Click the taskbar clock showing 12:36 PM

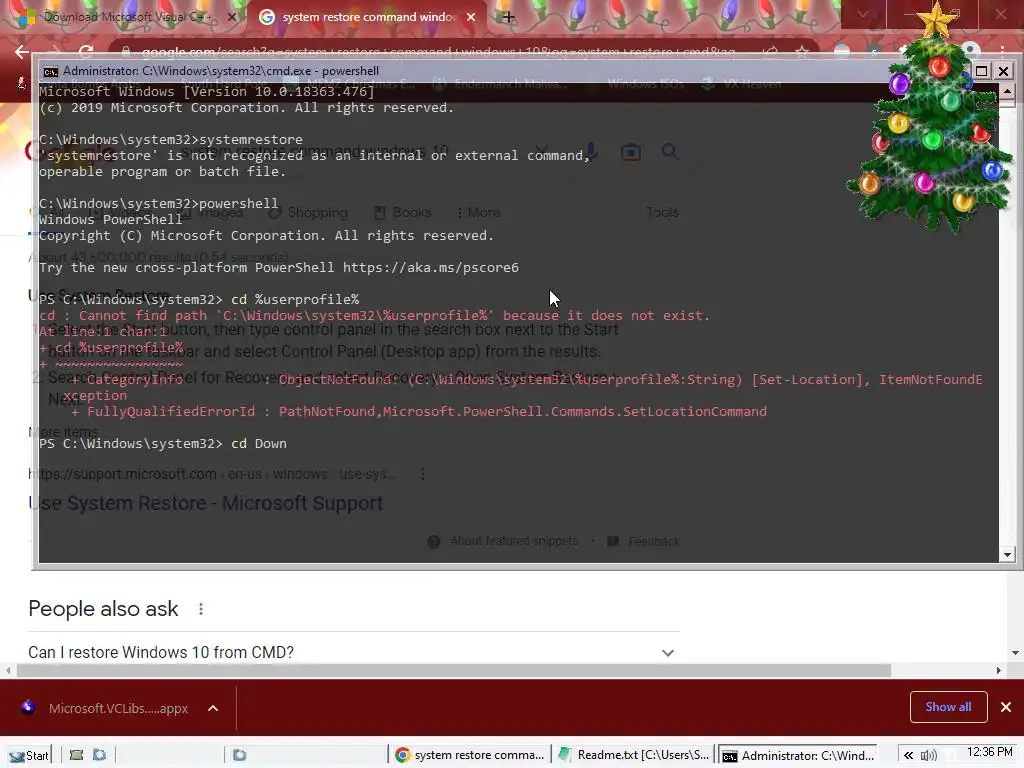pyautogui.click(x=989, y=752)
